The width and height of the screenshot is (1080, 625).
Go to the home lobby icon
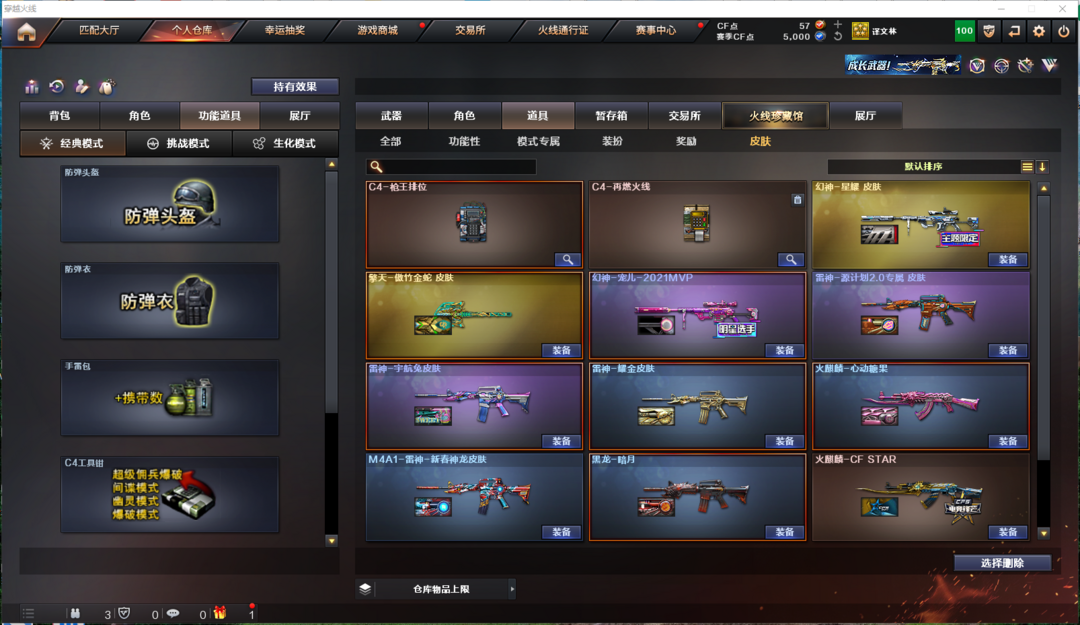26,32
